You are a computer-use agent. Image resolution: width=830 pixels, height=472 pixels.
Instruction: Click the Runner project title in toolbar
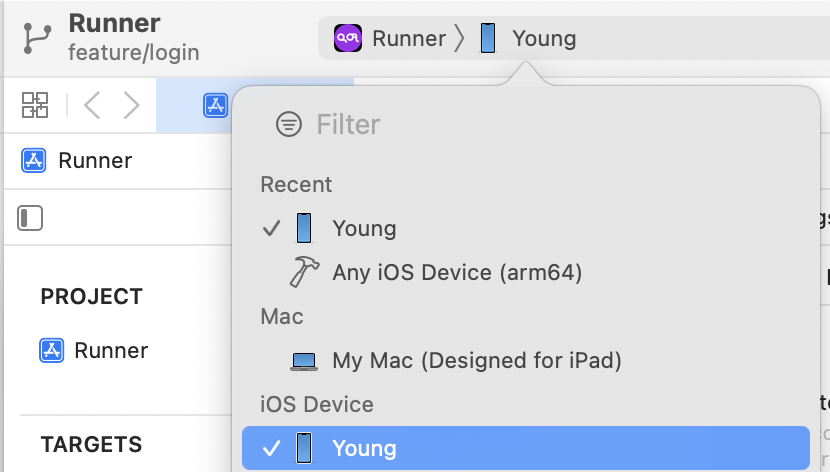[114, 23]
